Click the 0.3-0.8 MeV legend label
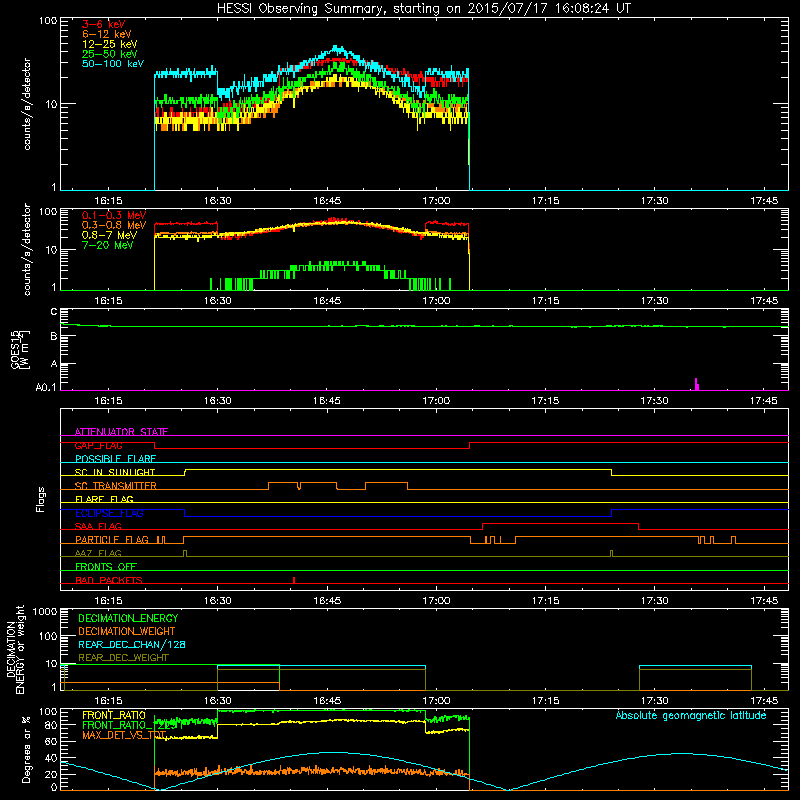Image resolution: width=800 pixels, height=800 pixels. click(x=114, y=225)
